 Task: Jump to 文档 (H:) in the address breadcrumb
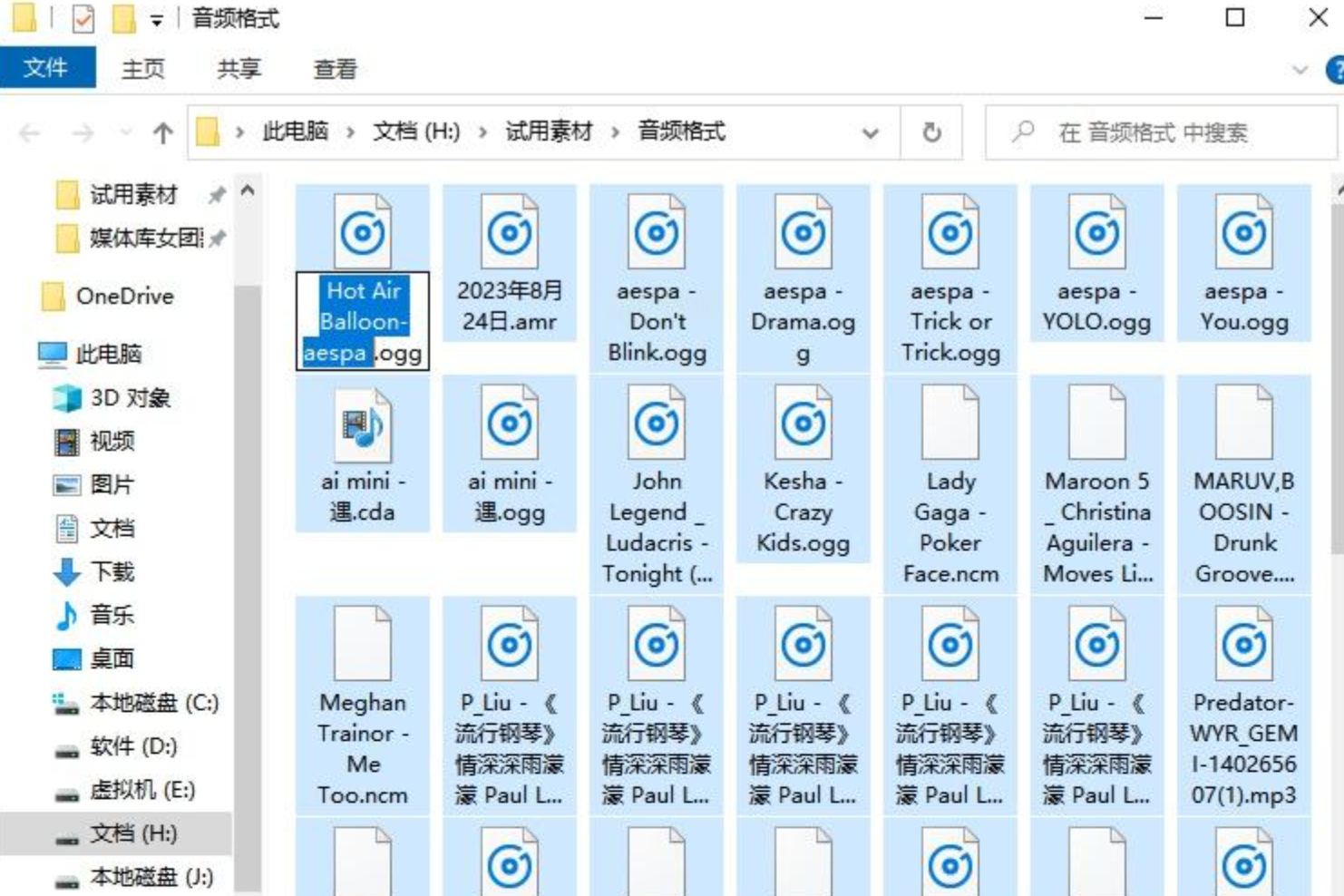(x=417, y=132)
